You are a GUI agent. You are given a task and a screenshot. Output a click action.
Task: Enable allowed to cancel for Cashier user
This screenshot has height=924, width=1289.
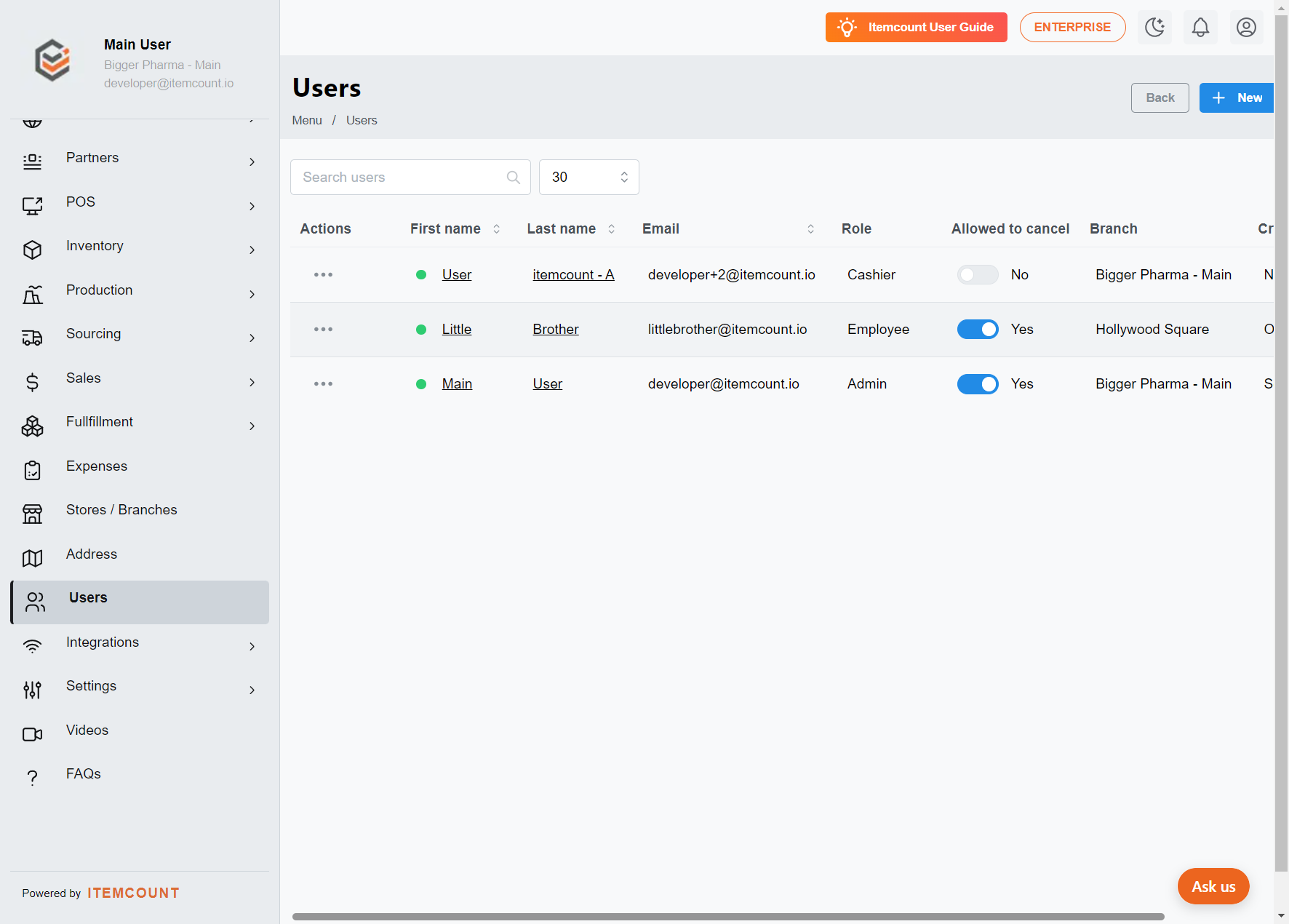(978, 275)
